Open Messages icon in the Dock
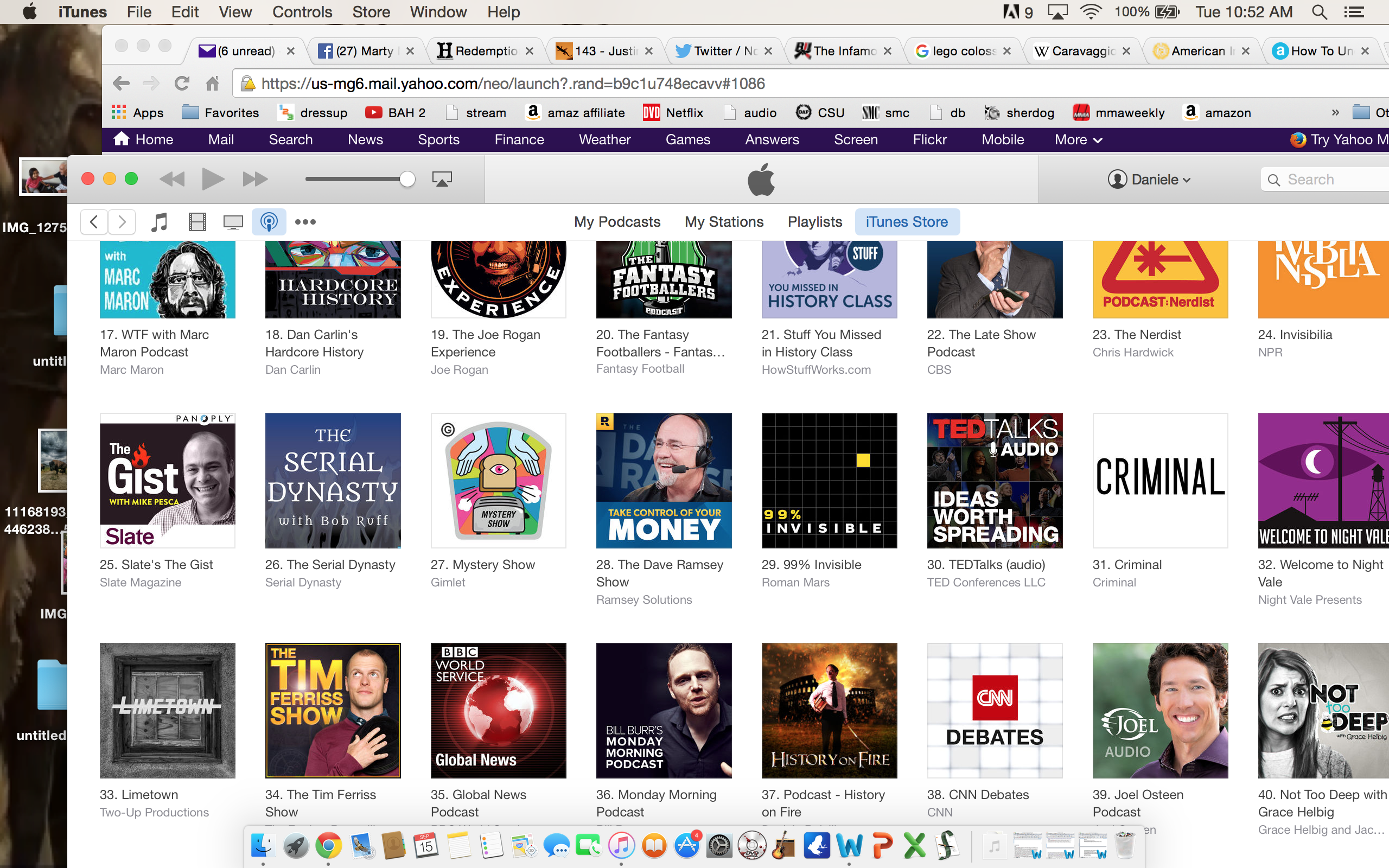 click(556, 846)
